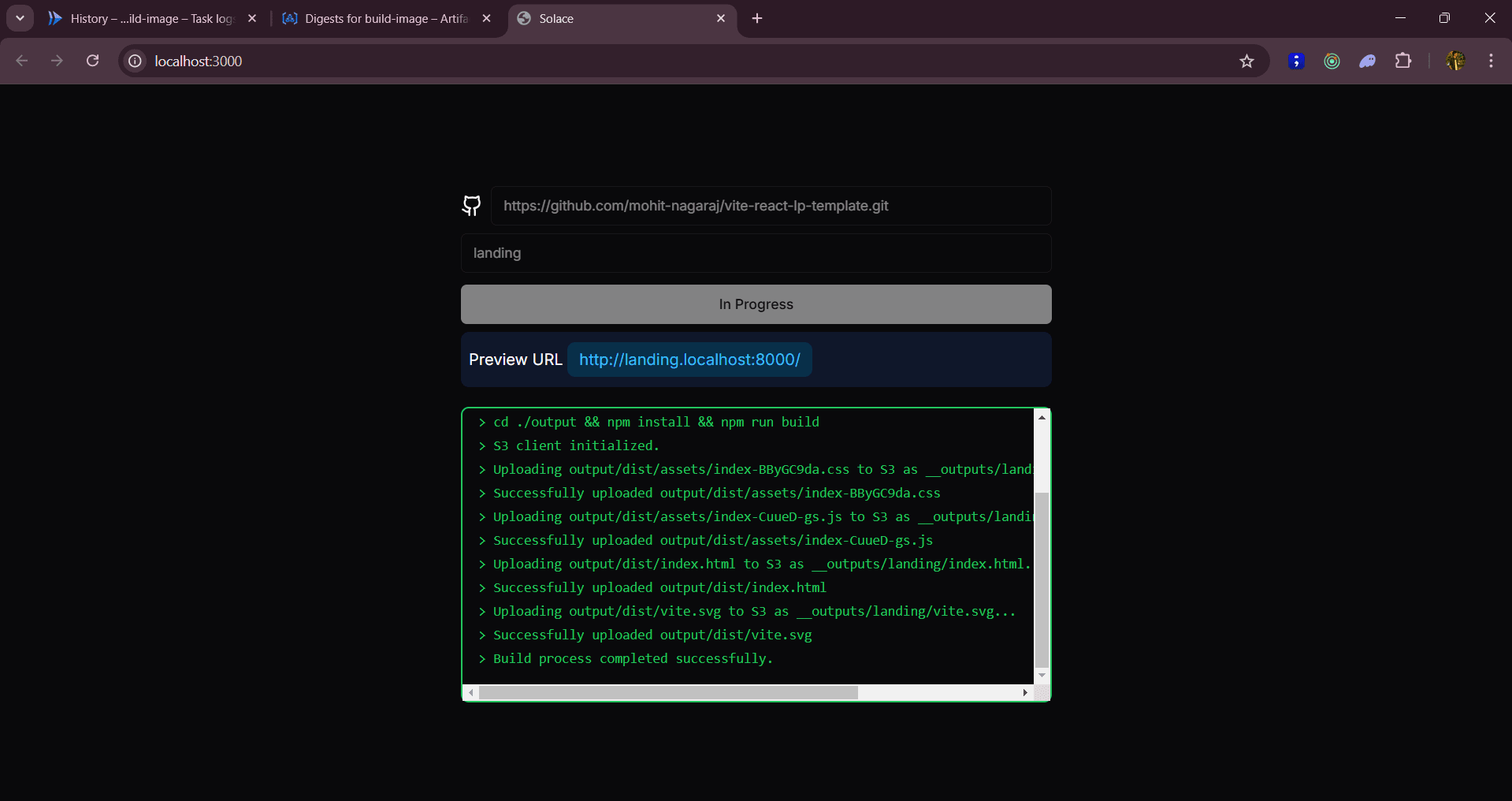The image size is (1512, 801).
Task: Switch to History Task log tab
Action: [x=150, y=18]
